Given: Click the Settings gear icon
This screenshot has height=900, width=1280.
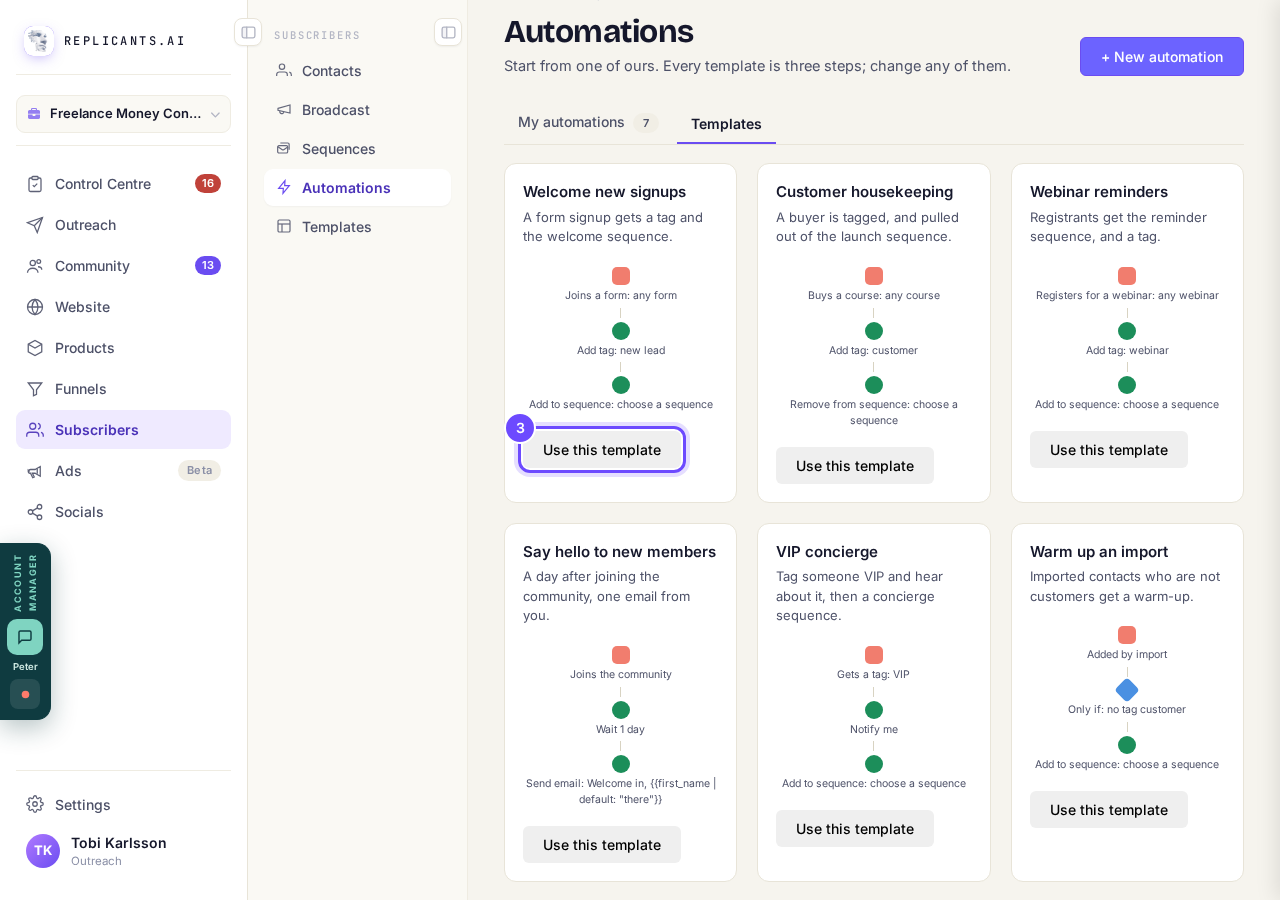Looking at the screenshot, I should (35, 805).
